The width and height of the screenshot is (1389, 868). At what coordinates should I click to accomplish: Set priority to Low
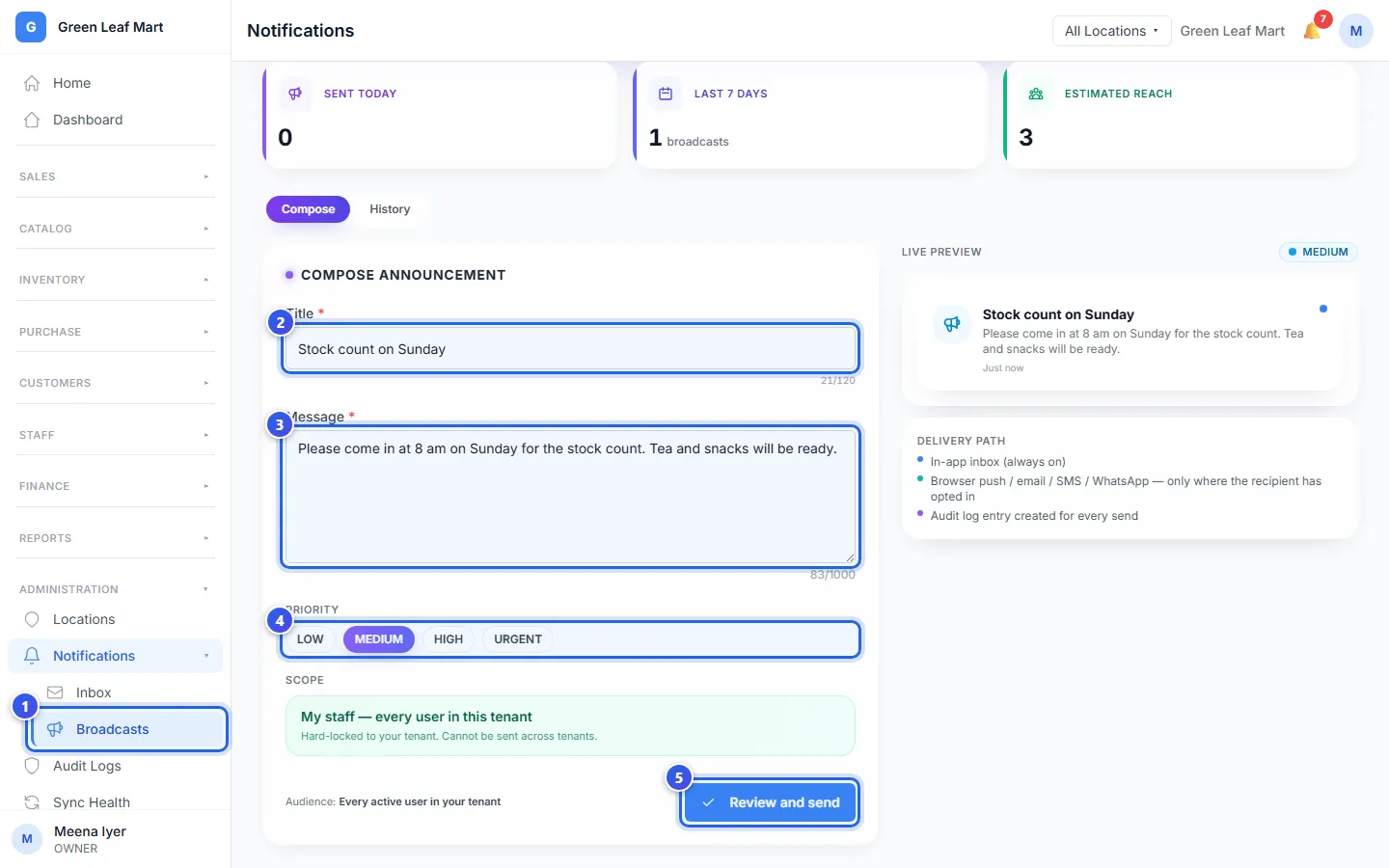pos(311,639)
